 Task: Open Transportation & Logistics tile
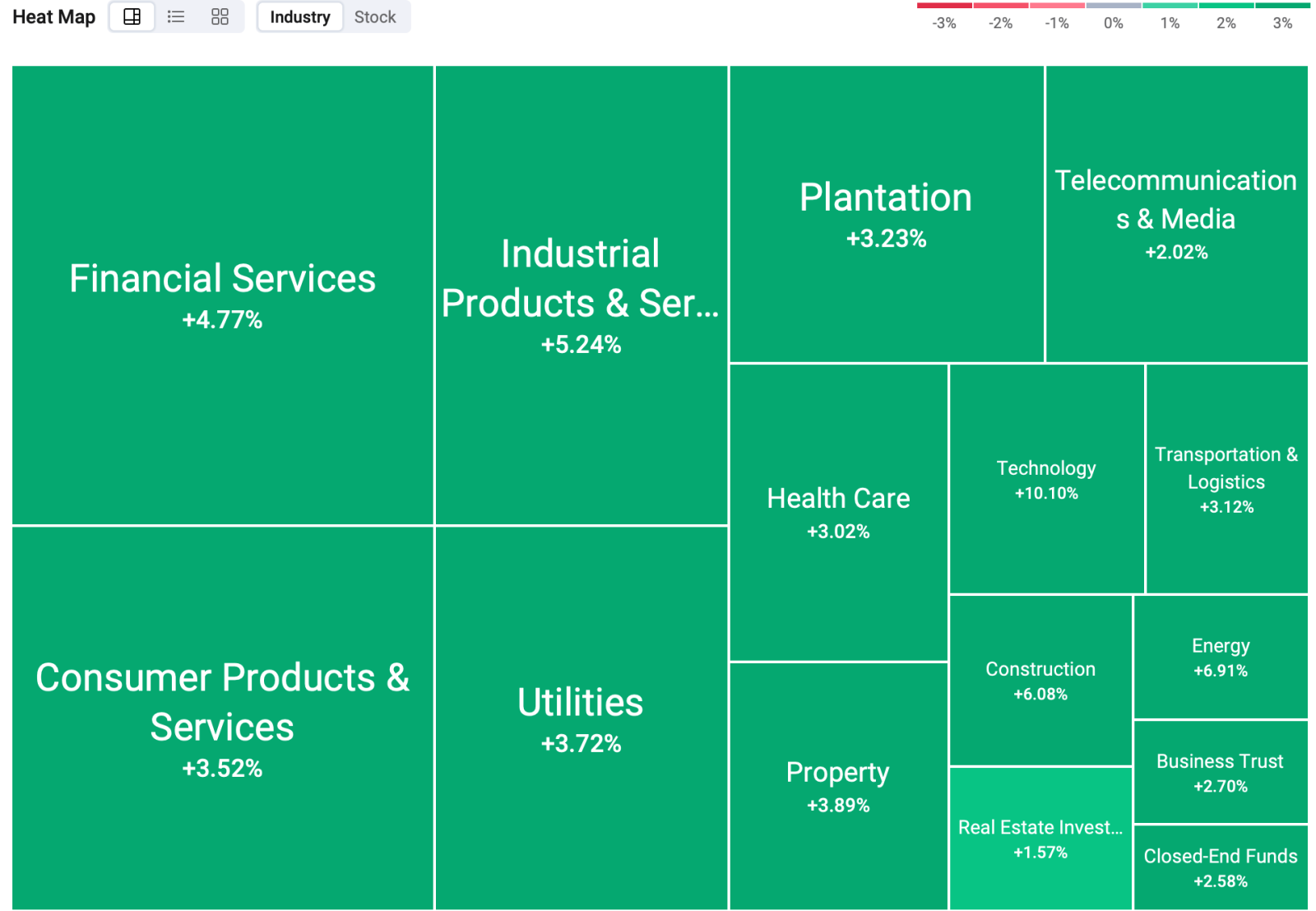tap(1227, 478)
